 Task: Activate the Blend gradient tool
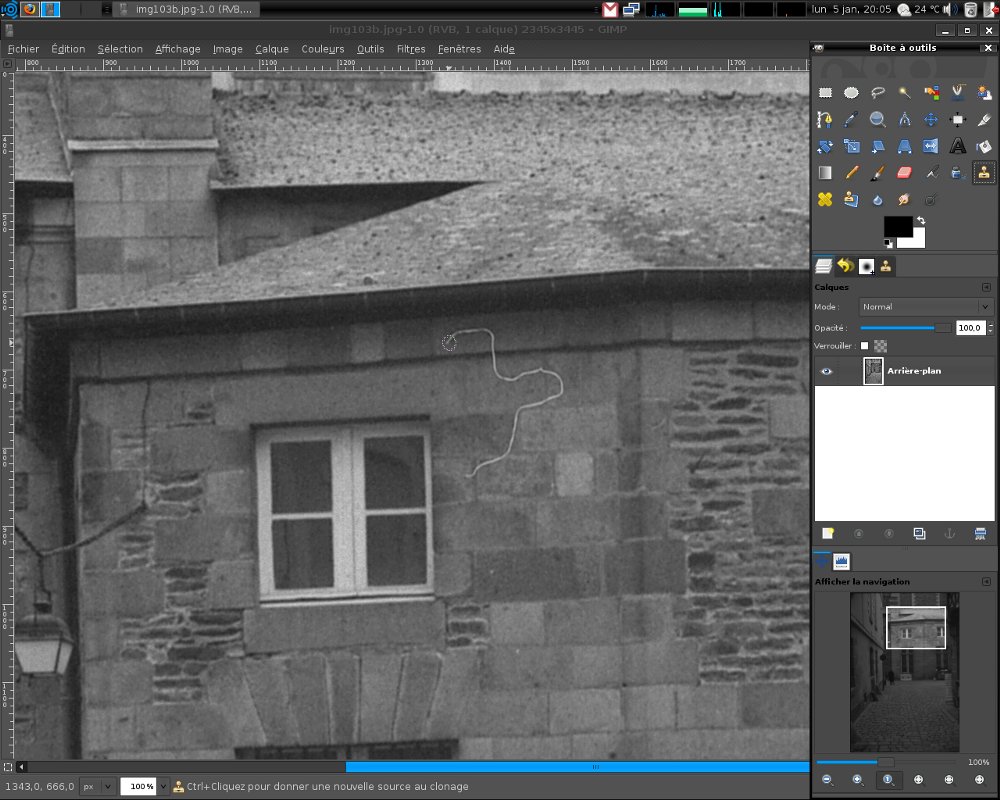[825, 173]
